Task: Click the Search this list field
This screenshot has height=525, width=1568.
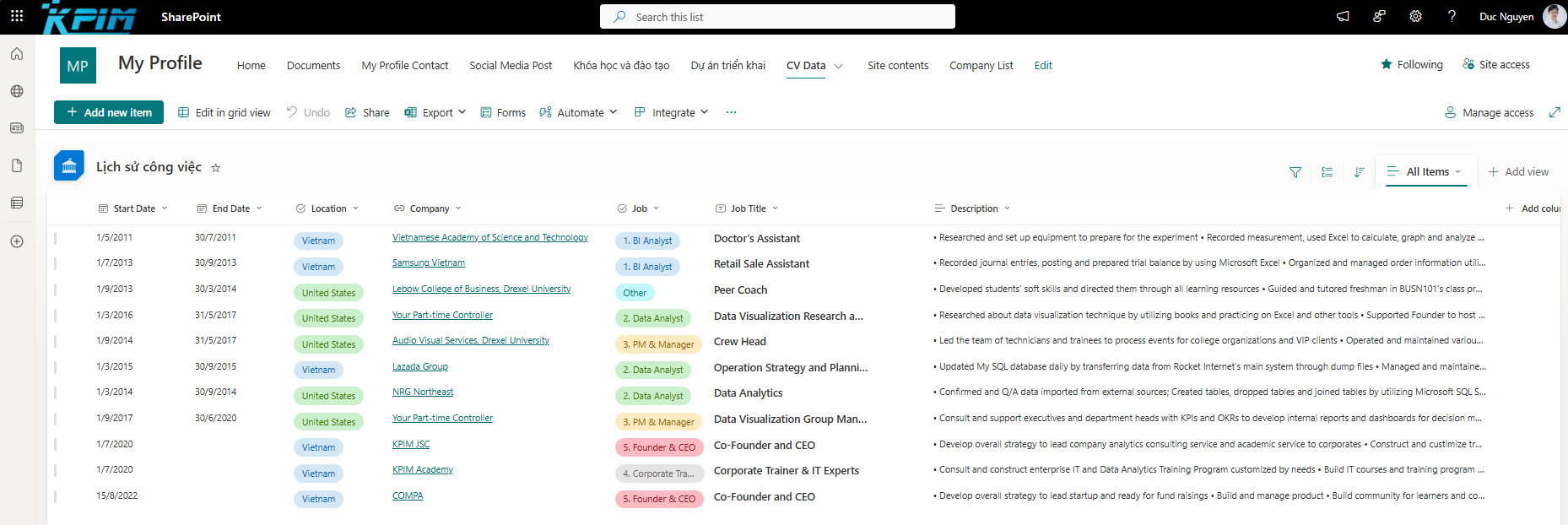Action: (x=777, y=16)
